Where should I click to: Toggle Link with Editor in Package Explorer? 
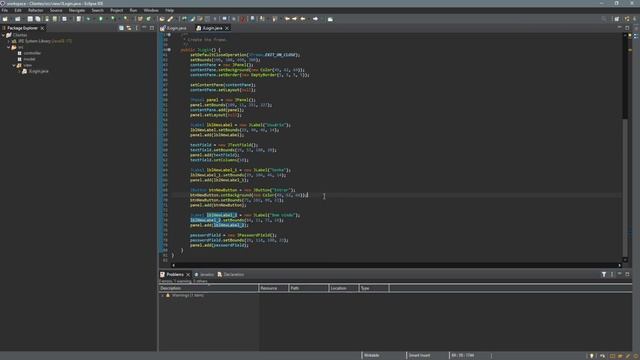(129, 28)
